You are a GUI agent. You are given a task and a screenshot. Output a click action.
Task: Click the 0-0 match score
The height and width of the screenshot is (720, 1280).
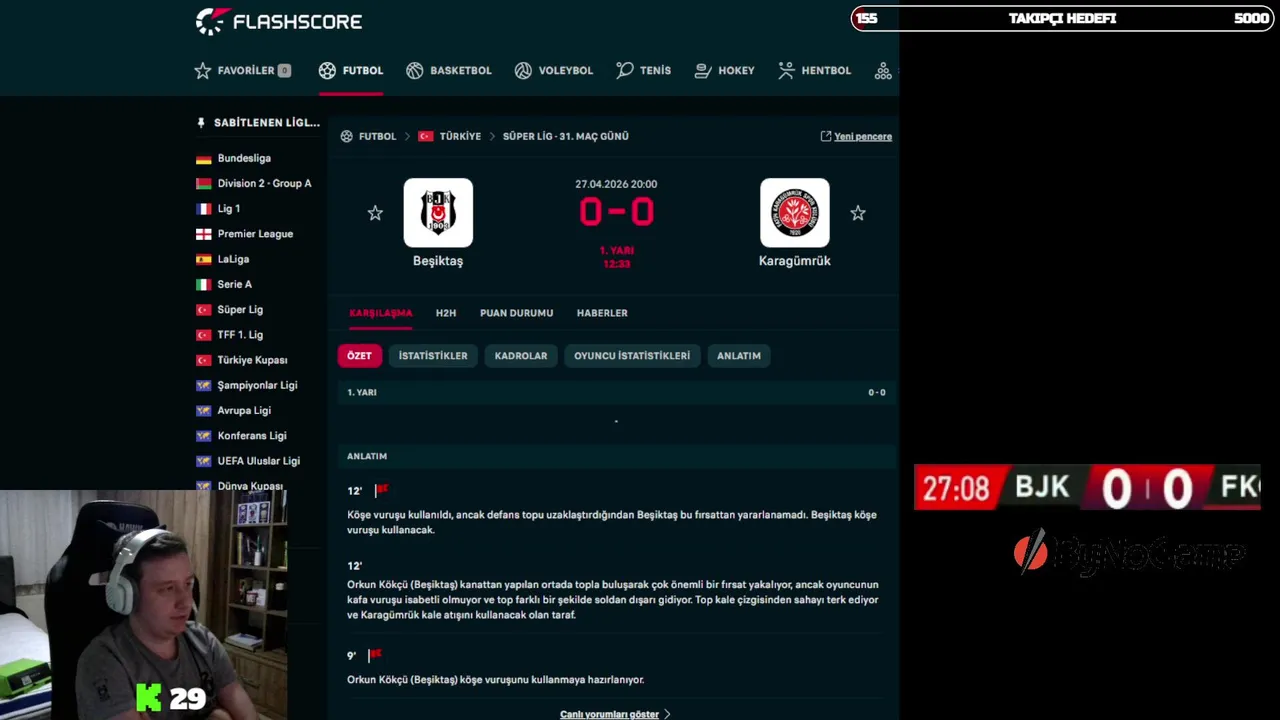[616, 212]
